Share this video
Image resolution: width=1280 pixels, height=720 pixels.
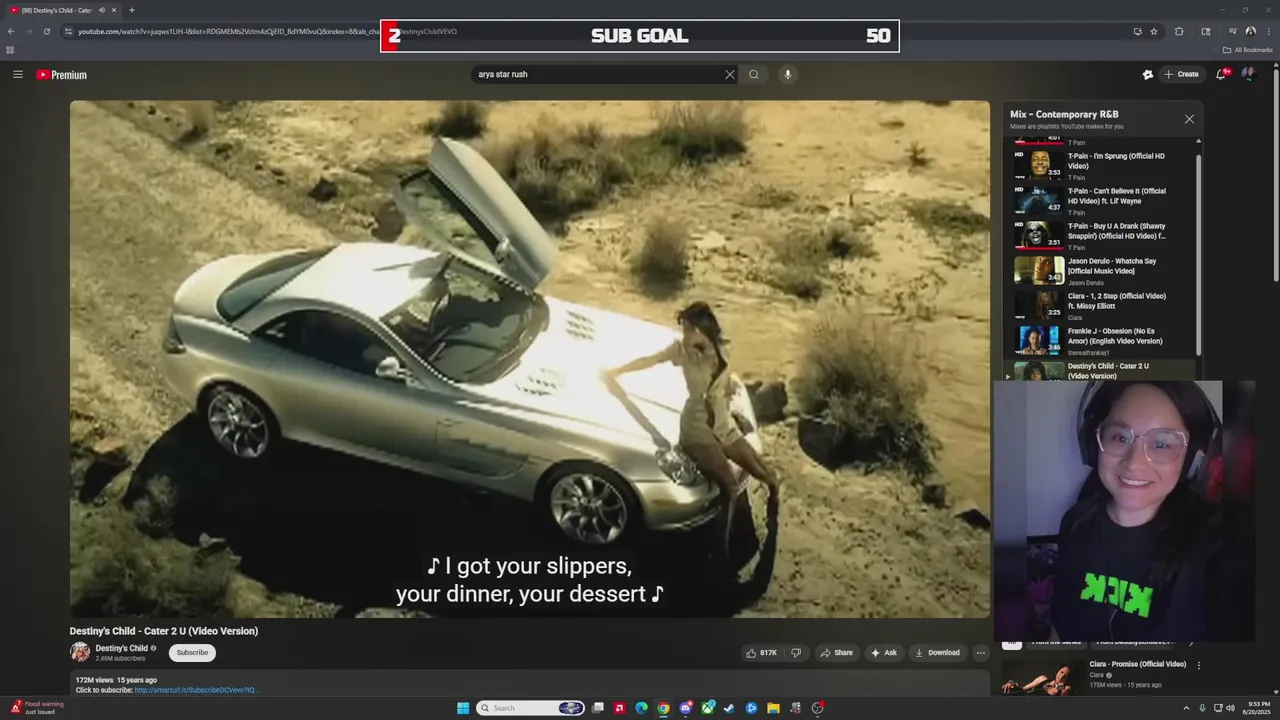(x=836, y=653)
